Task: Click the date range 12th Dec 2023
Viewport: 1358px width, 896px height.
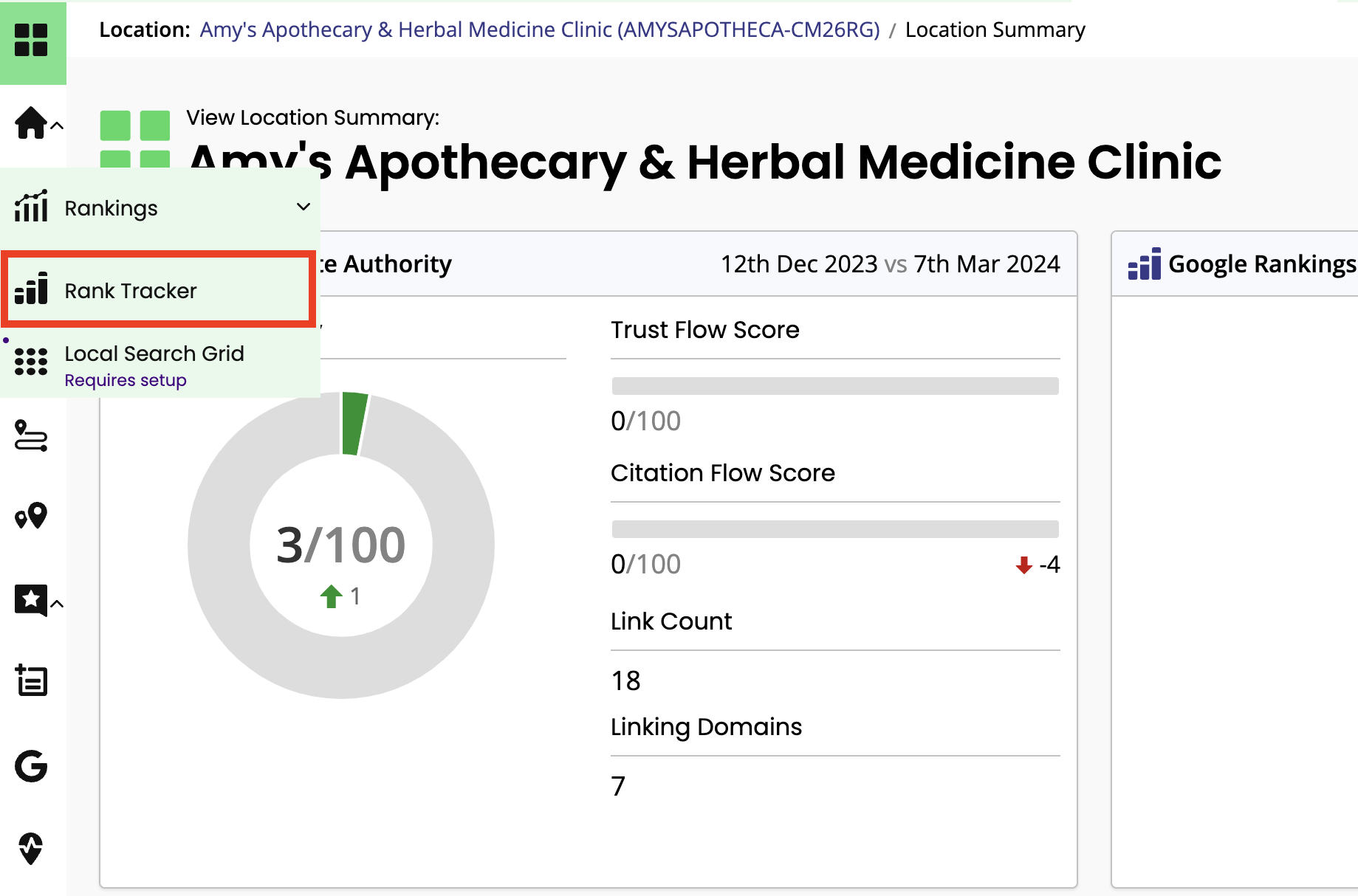Action: pyautogui.click(x=799, y=263)
